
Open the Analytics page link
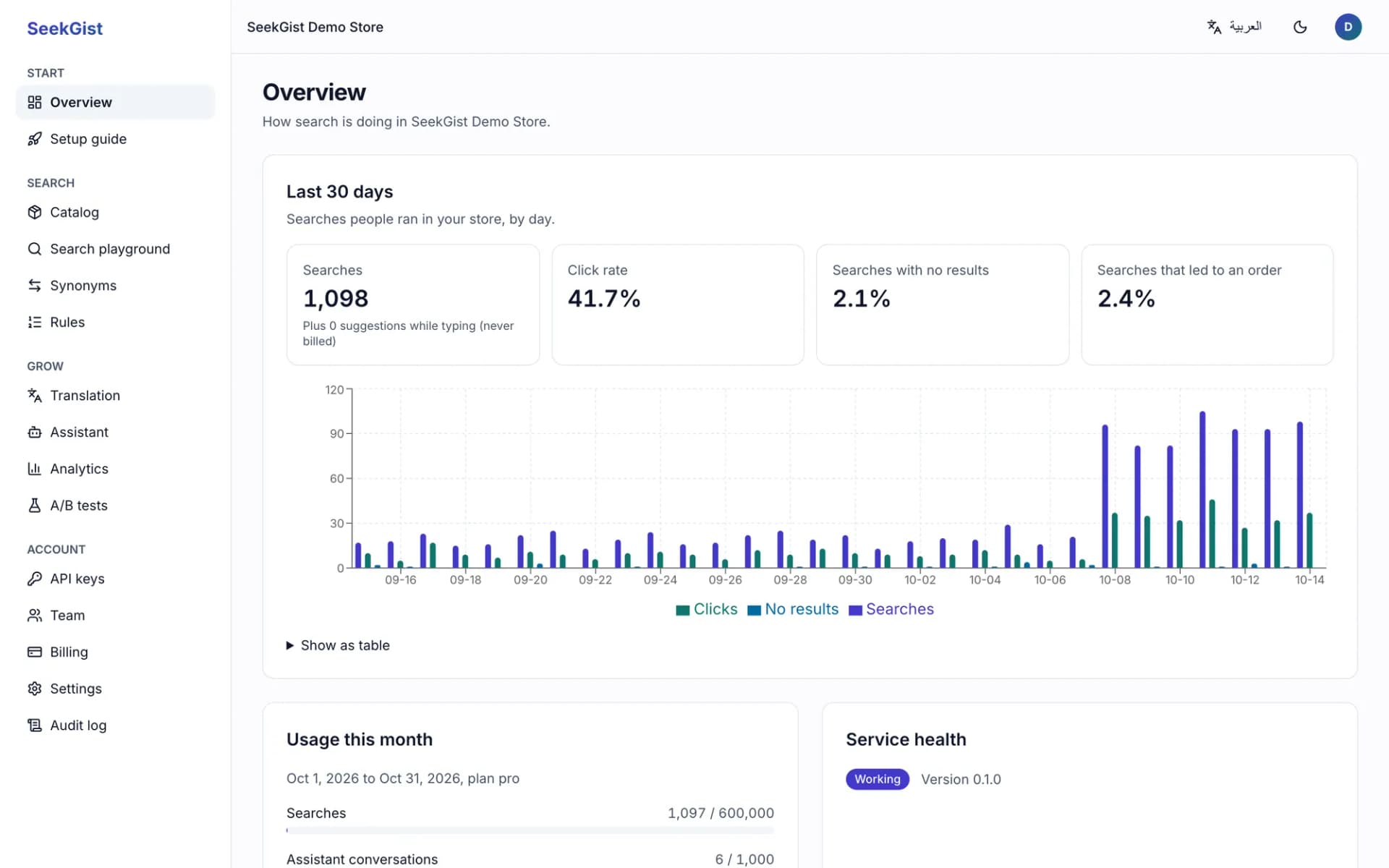[115, 469]
